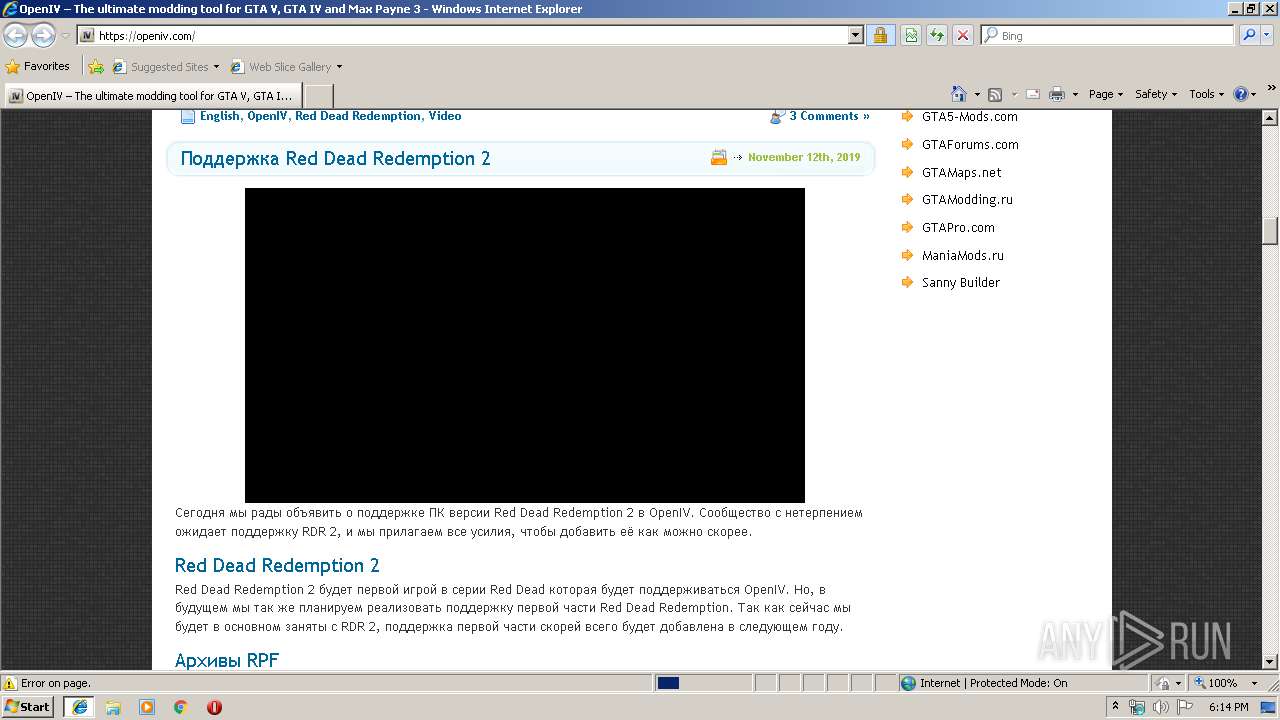Expand the Print options dropdown arrow
This screenshot has width=1280, height=720.
1075,94
